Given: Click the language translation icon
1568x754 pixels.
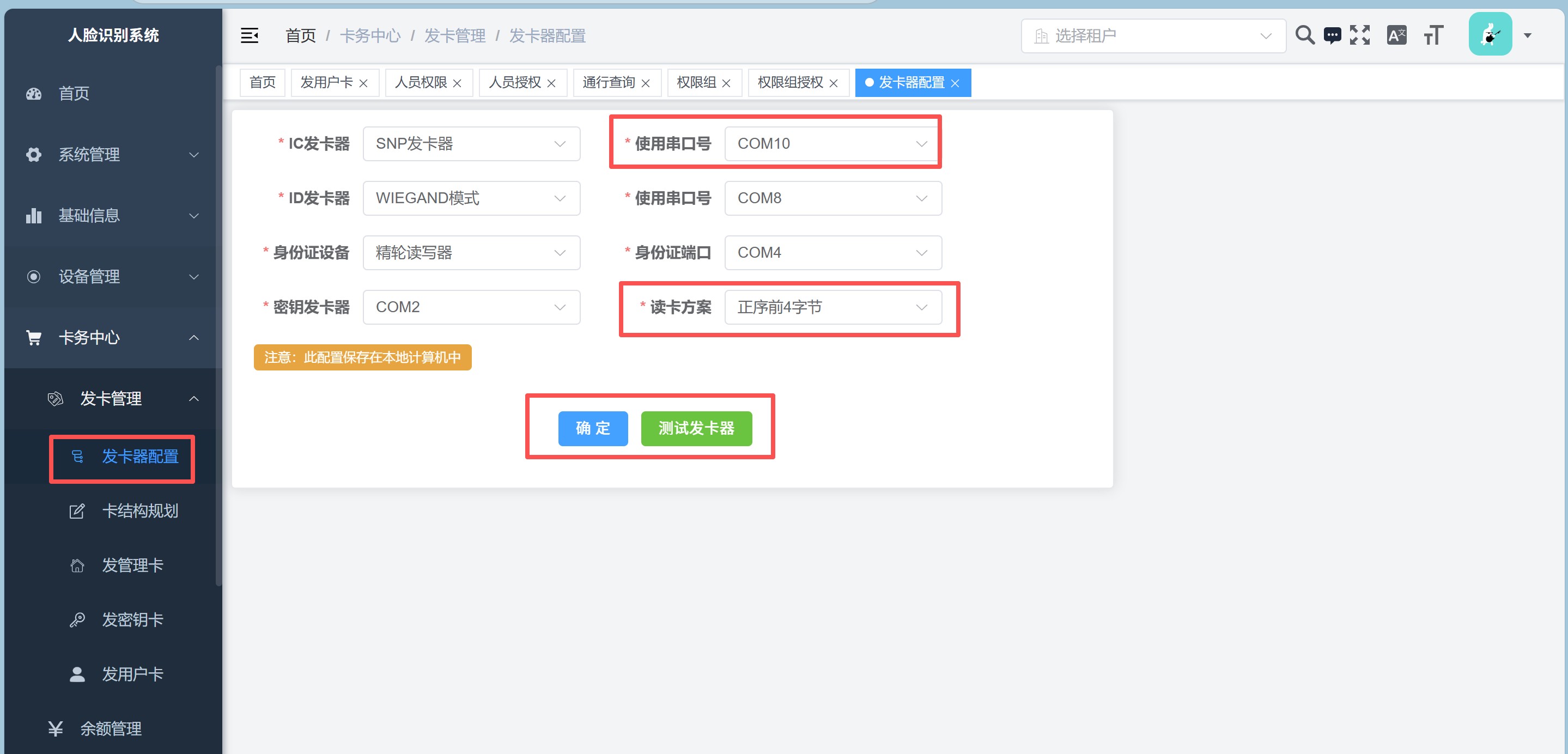Looking at the screenshot, I should [1396, 35].
